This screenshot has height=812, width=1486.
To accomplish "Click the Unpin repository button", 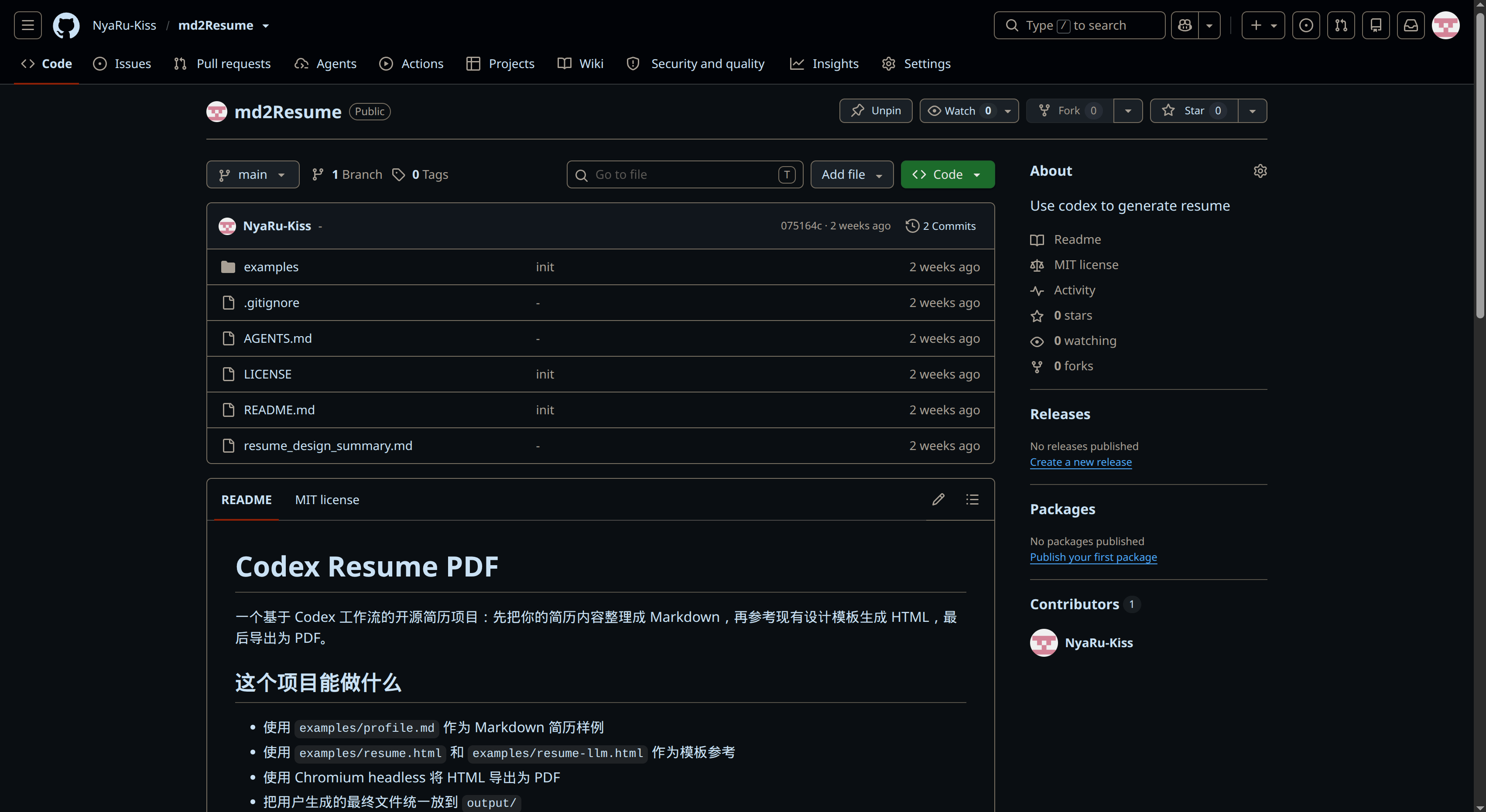I will (x=876, y=111).
